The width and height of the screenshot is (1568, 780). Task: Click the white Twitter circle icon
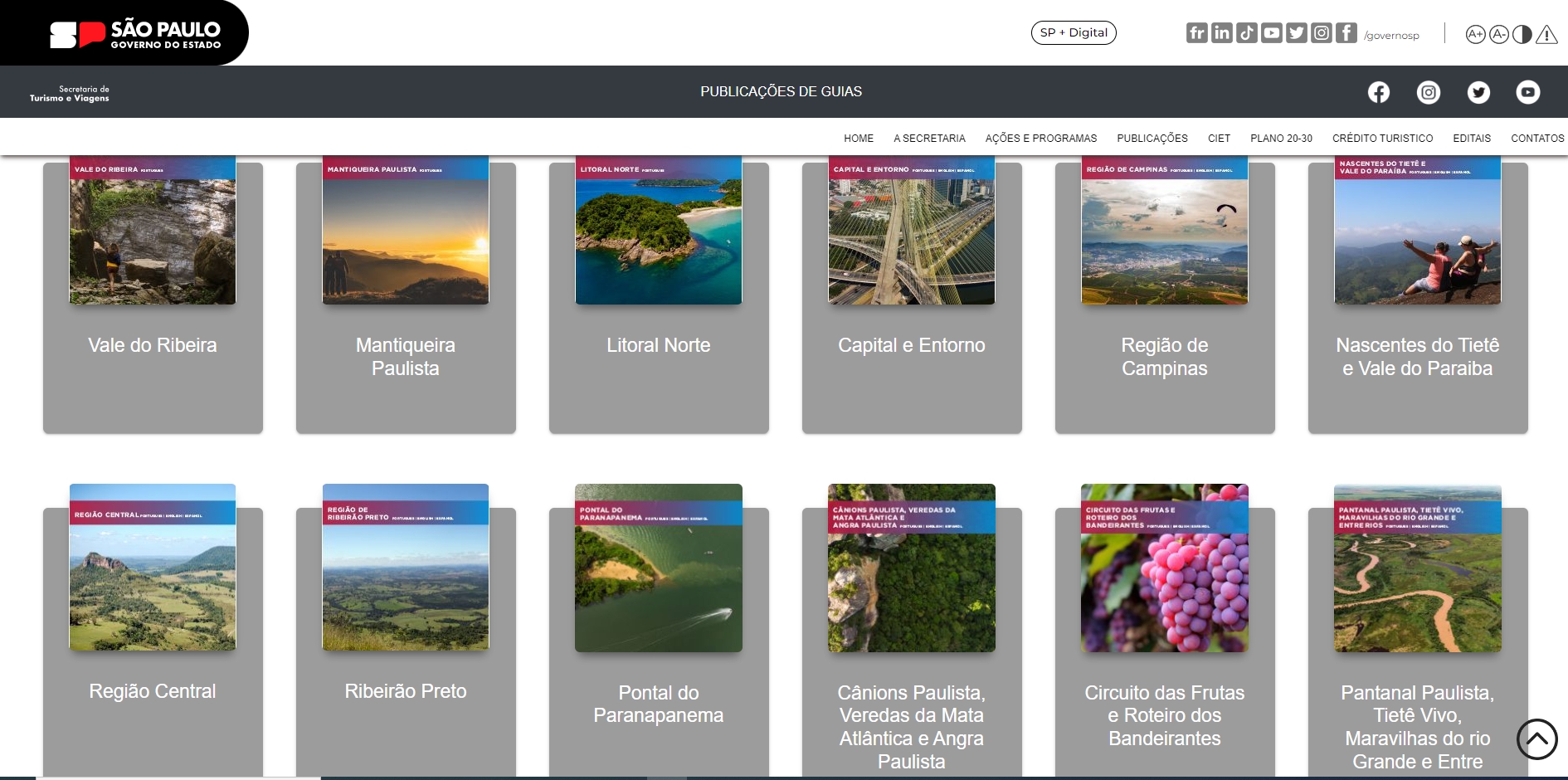point(1478,92)
